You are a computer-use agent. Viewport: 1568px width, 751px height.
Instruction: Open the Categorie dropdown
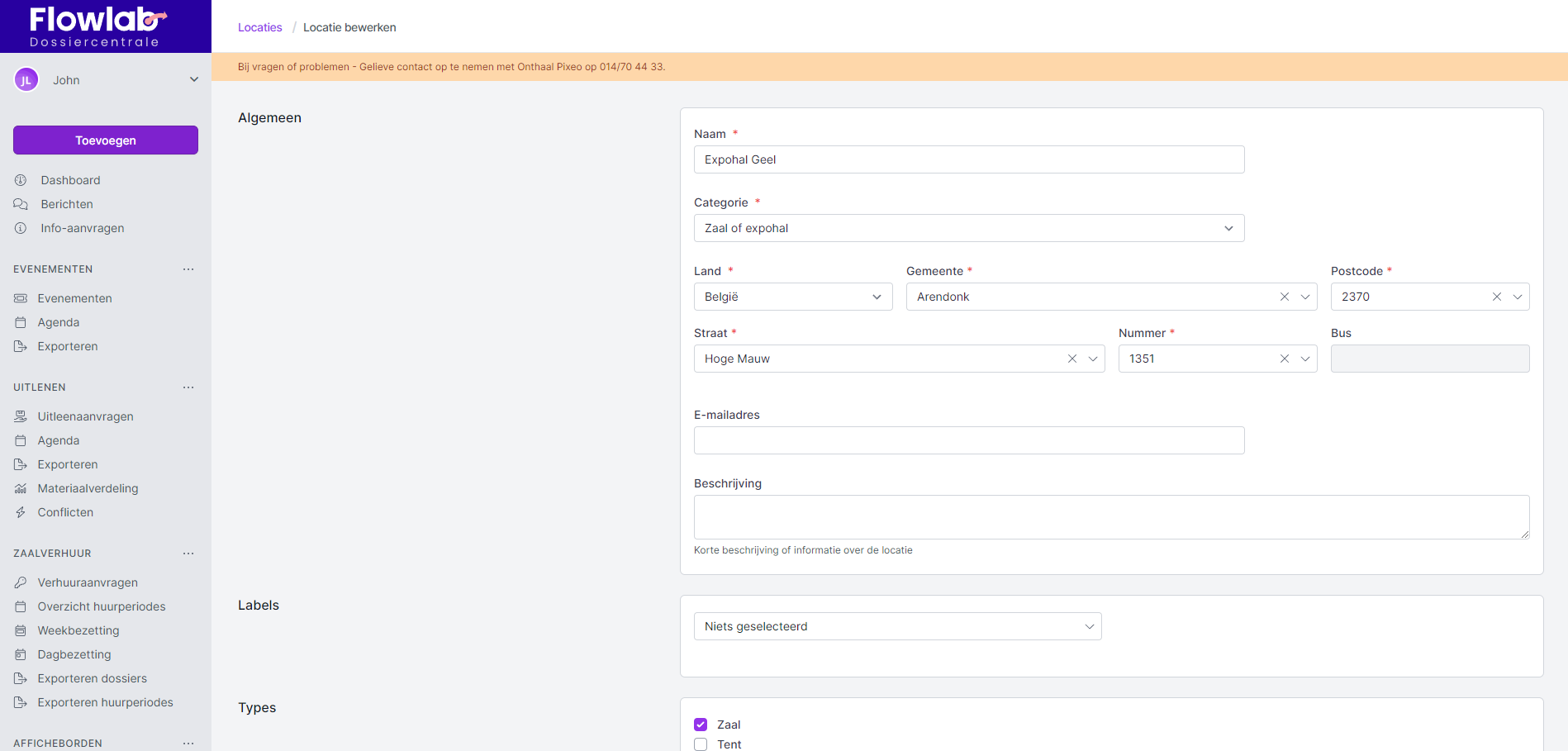click(x=968, y=228)
